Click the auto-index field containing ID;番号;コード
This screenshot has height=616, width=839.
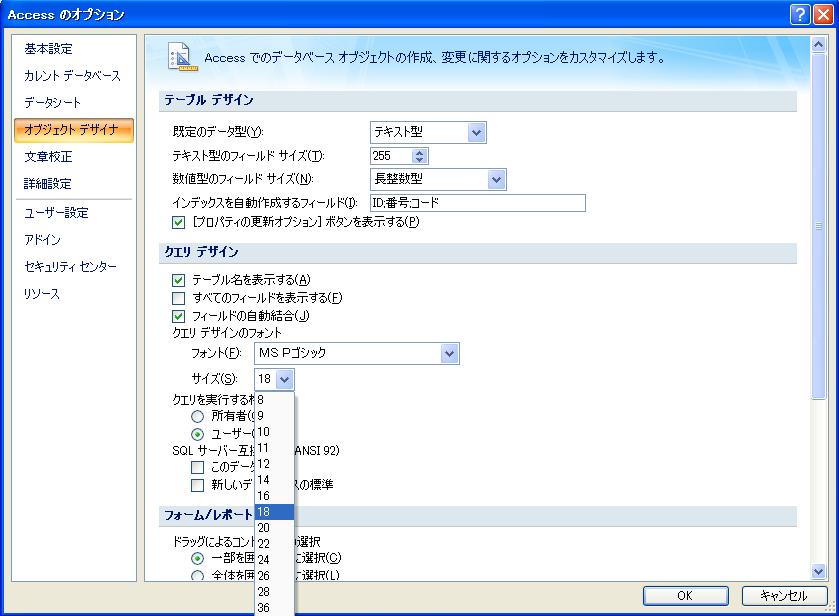(x=478, y=203)
